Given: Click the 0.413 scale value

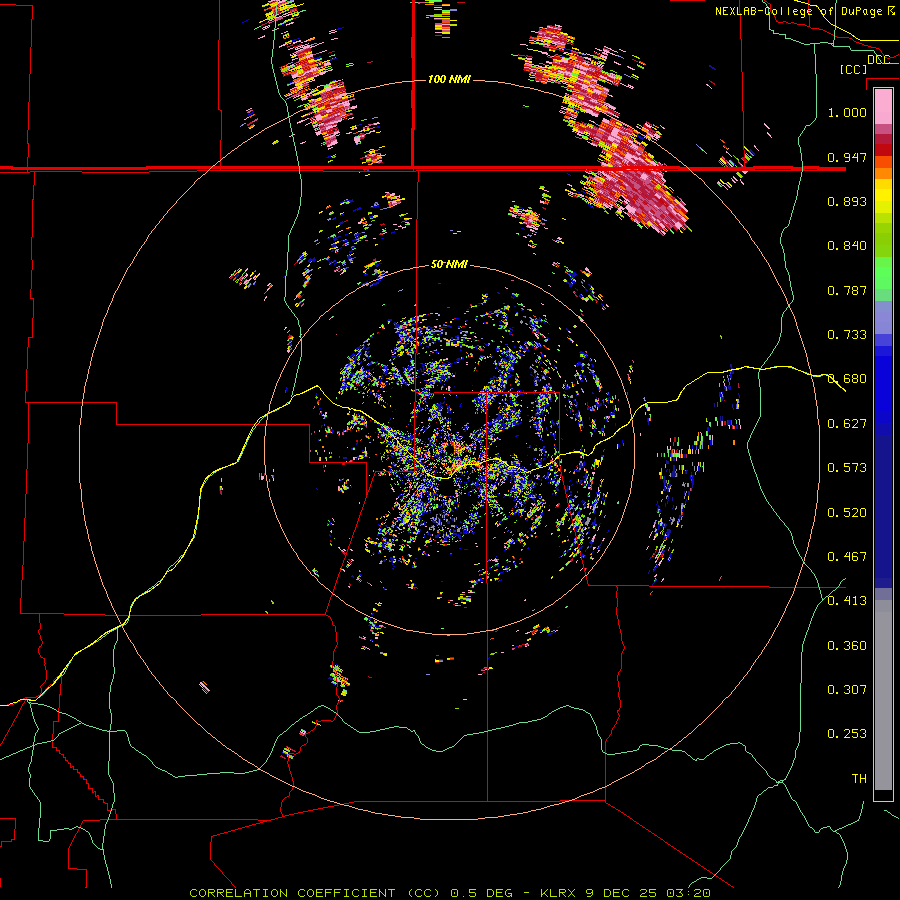Looking at the screenshot, I should [847, 601].
